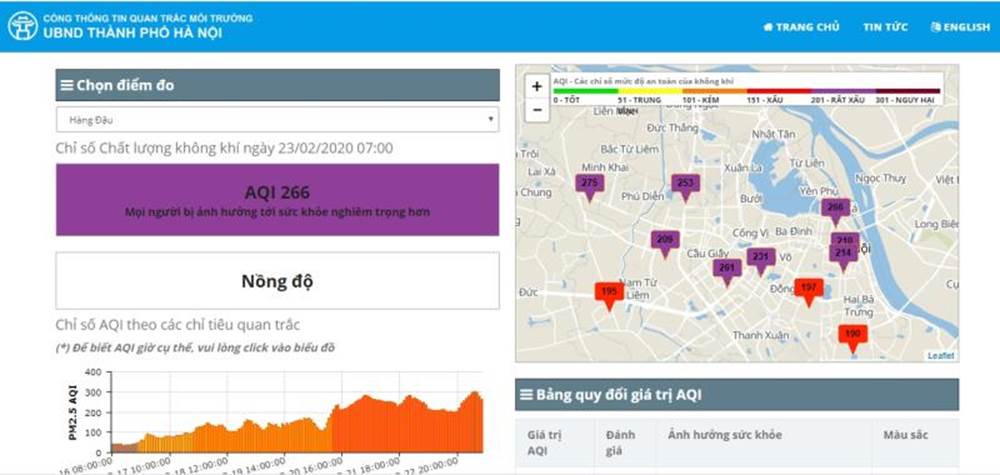Open the red AQI marker labeled 197
The height and width of the screenshot is (475, 1000).
coord(809,288)
